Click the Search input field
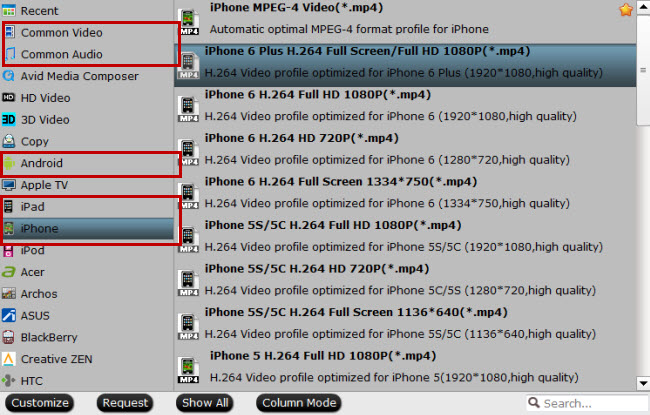Screen dimensions: 650x415 (587, 403)
